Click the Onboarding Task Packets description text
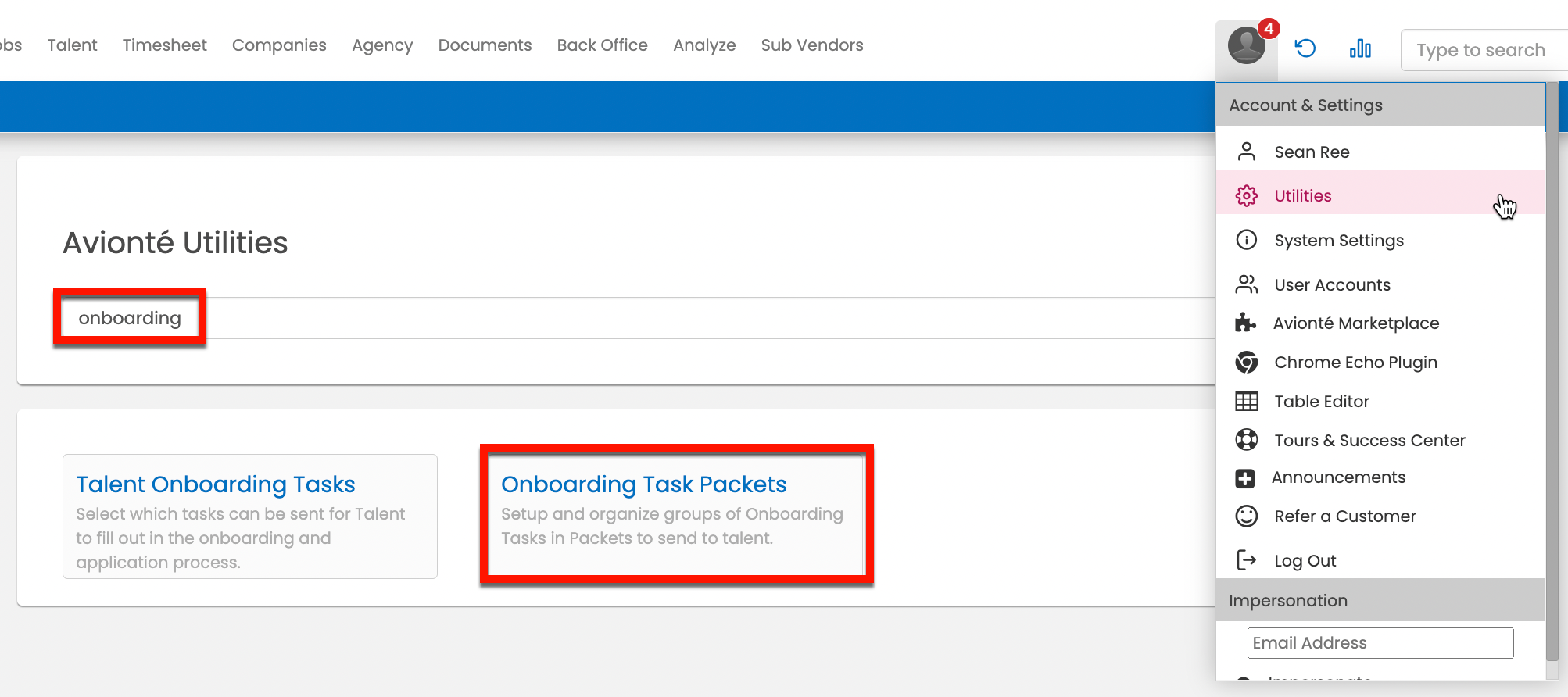Viewport: 1568px width, 697px height. (672, 526)
